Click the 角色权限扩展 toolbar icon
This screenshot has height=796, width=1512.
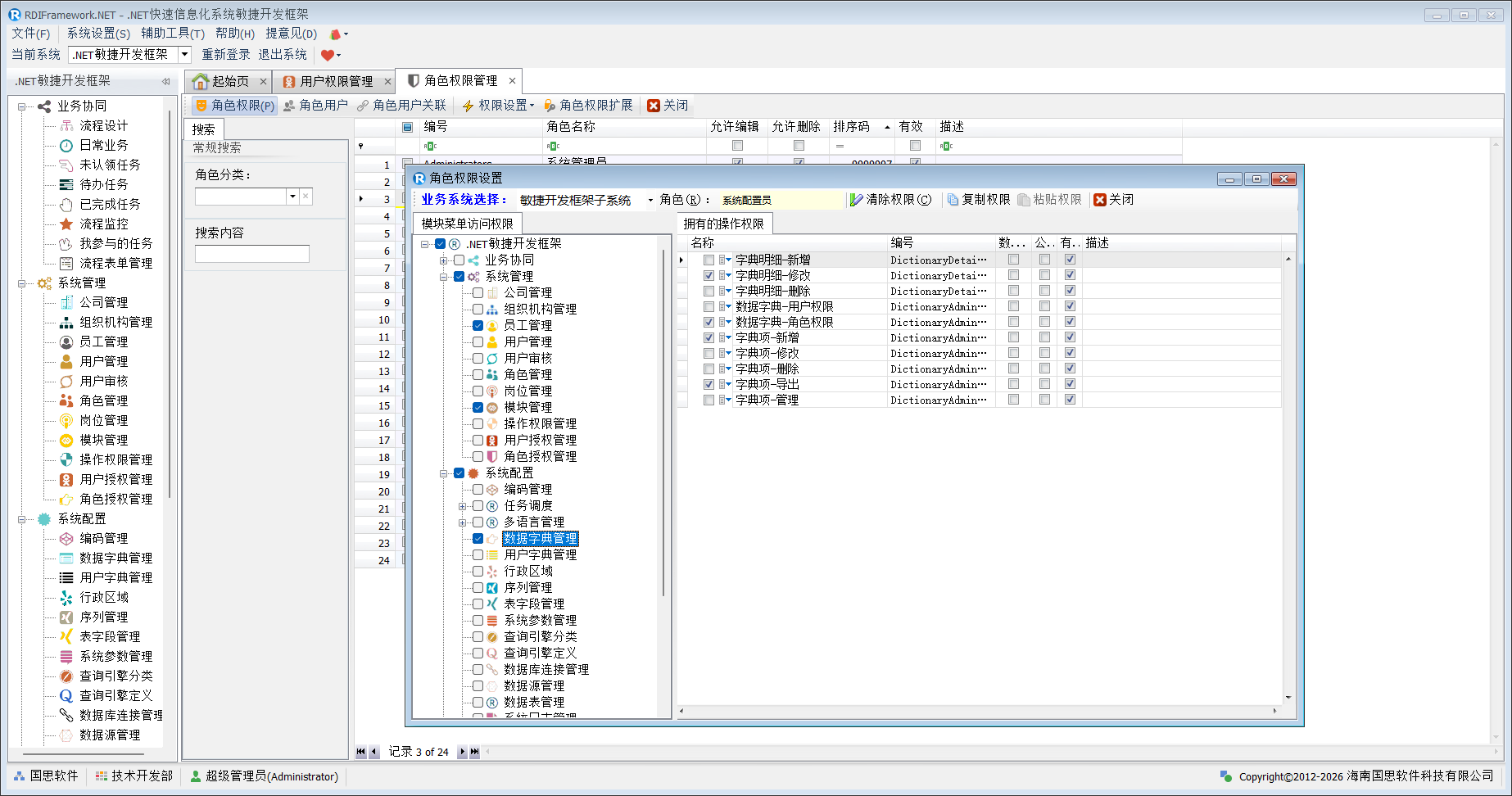click(x=550, y=106)
